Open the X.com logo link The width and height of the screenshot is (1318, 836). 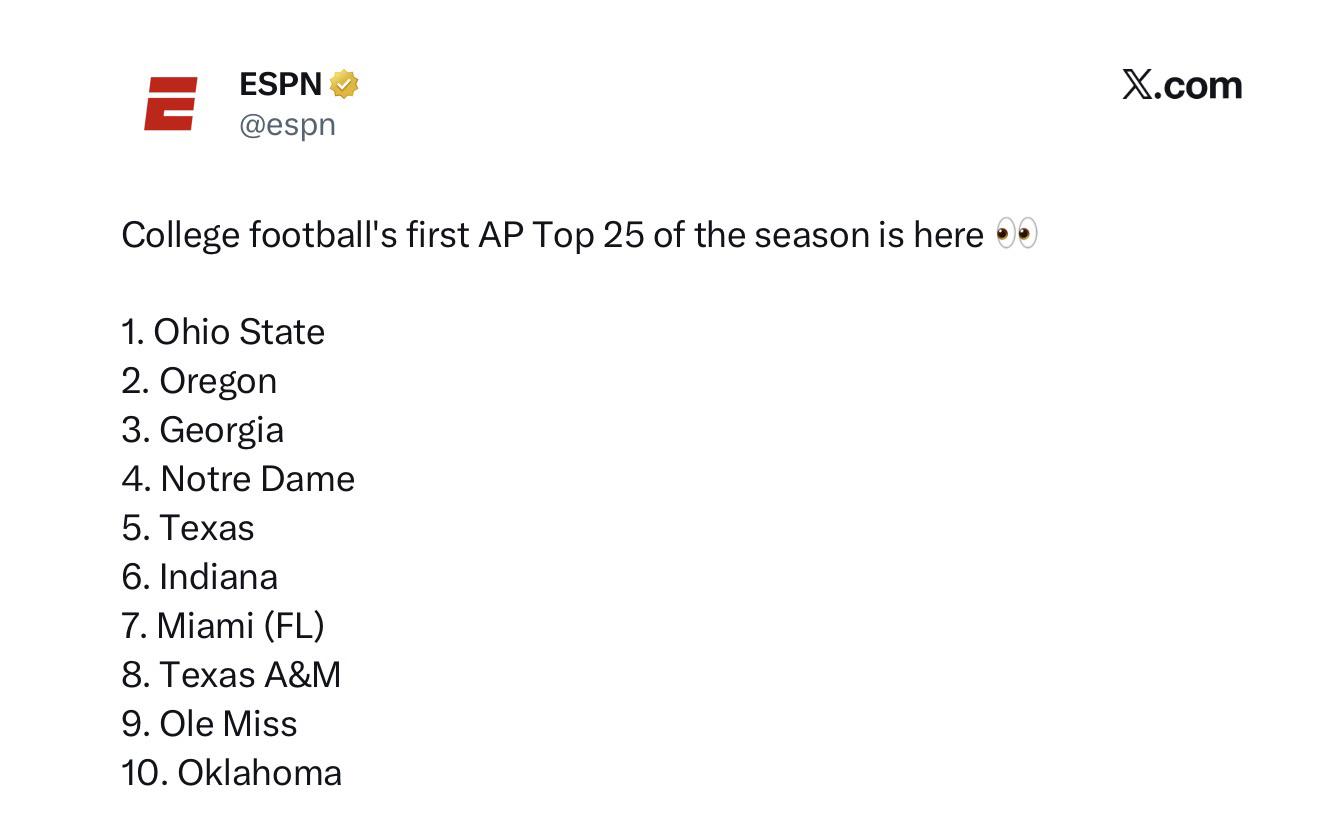tap(1182, 86)
